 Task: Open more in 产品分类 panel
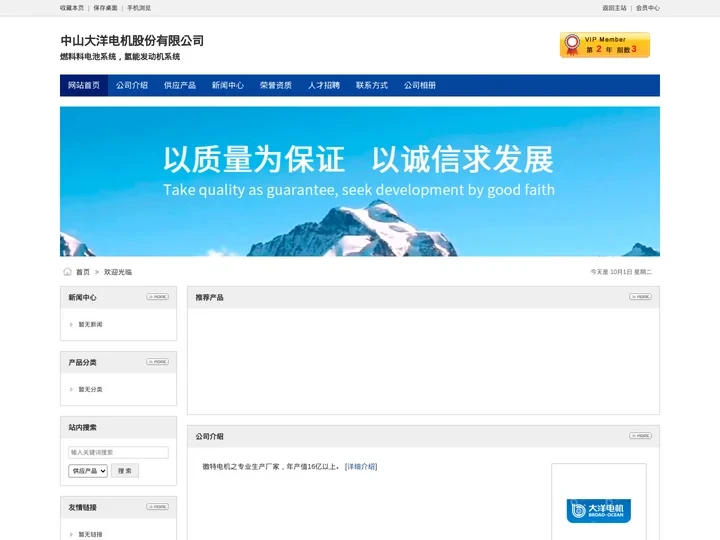(x=158, y=362)
